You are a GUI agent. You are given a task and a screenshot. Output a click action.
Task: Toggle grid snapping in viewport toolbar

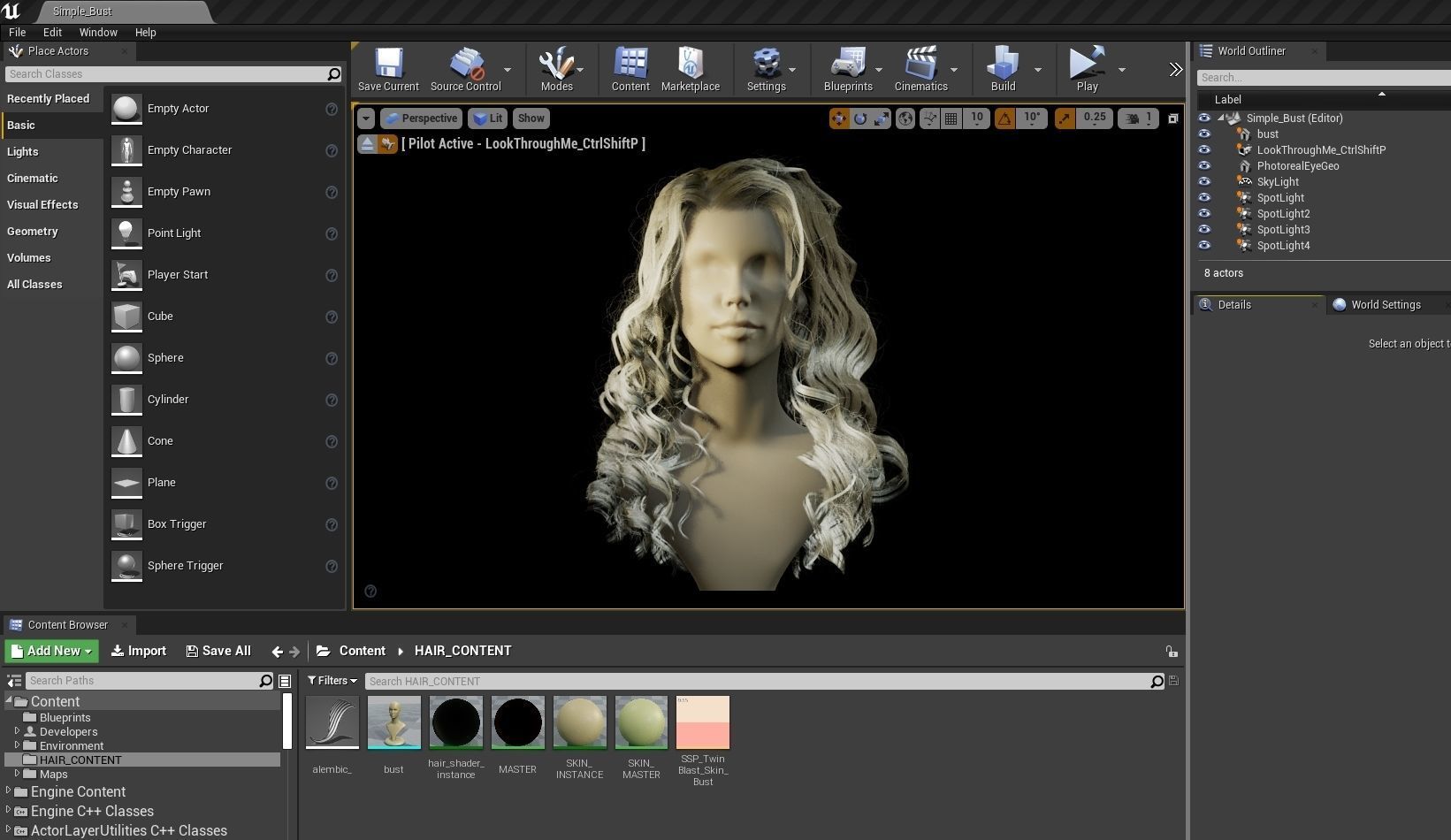tap(951, 118)
